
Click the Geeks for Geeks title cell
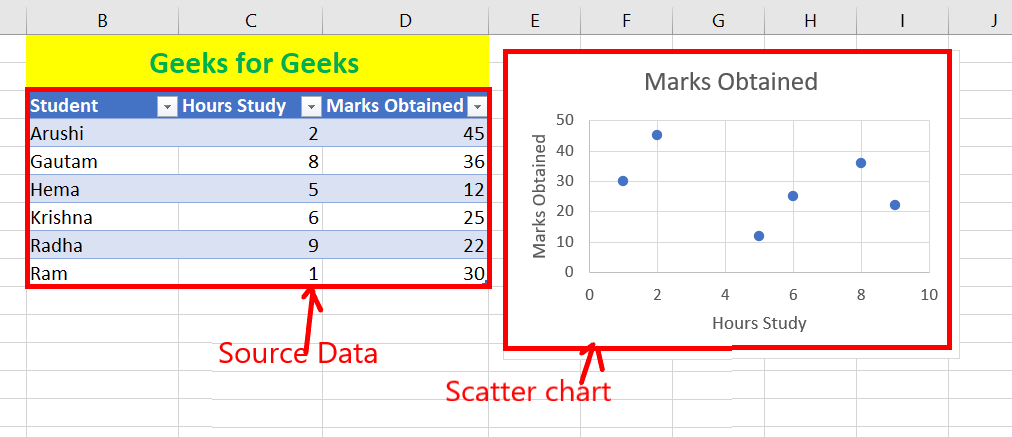click(258, 63)
